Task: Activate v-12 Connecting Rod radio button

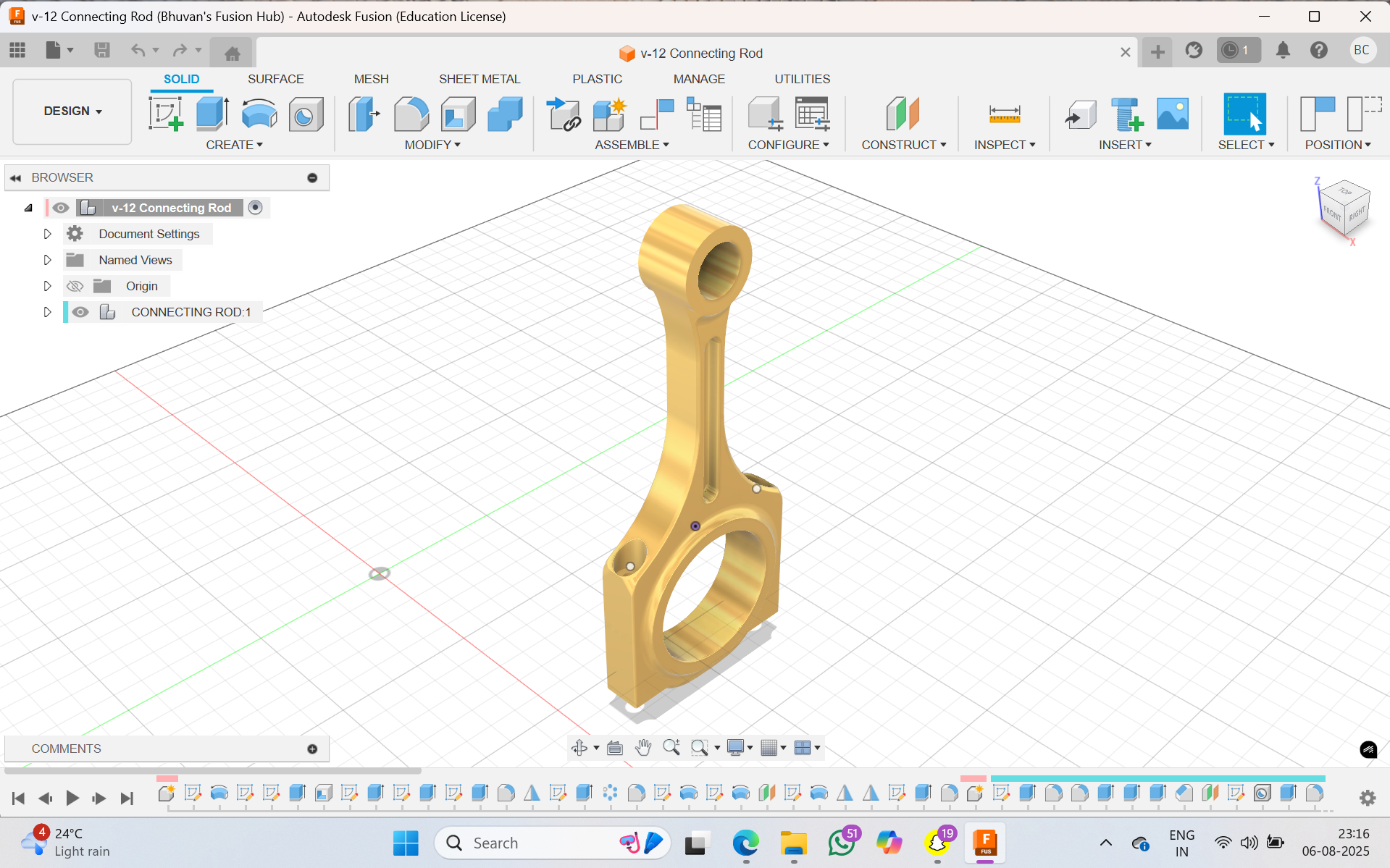Action: [x=255, y=208]
